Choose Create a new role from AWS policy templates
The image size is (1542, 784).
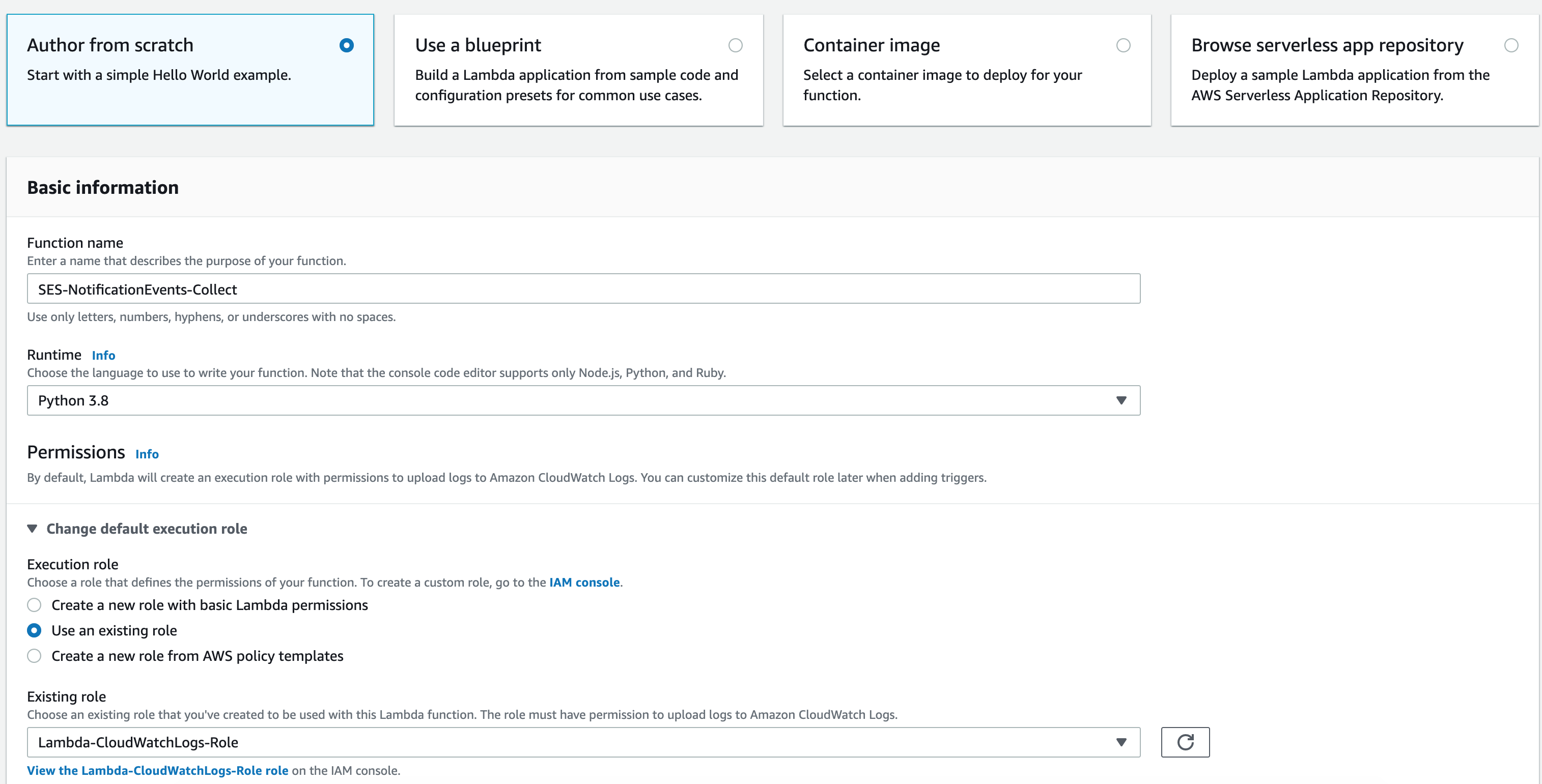[x=35, y=656]
